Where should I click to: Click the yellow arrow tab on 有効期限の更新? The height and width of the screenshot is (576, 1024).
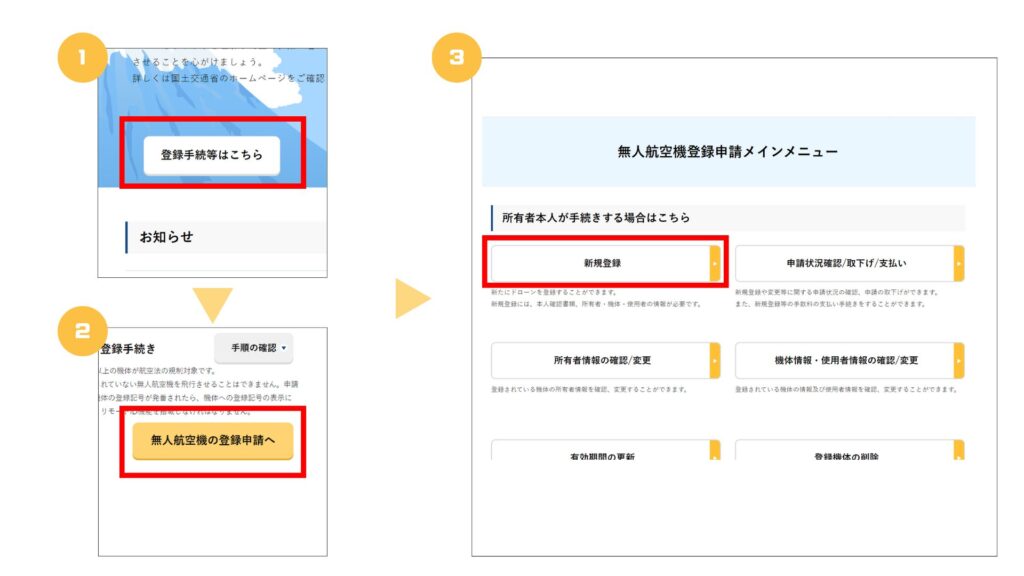click(715, 450)
